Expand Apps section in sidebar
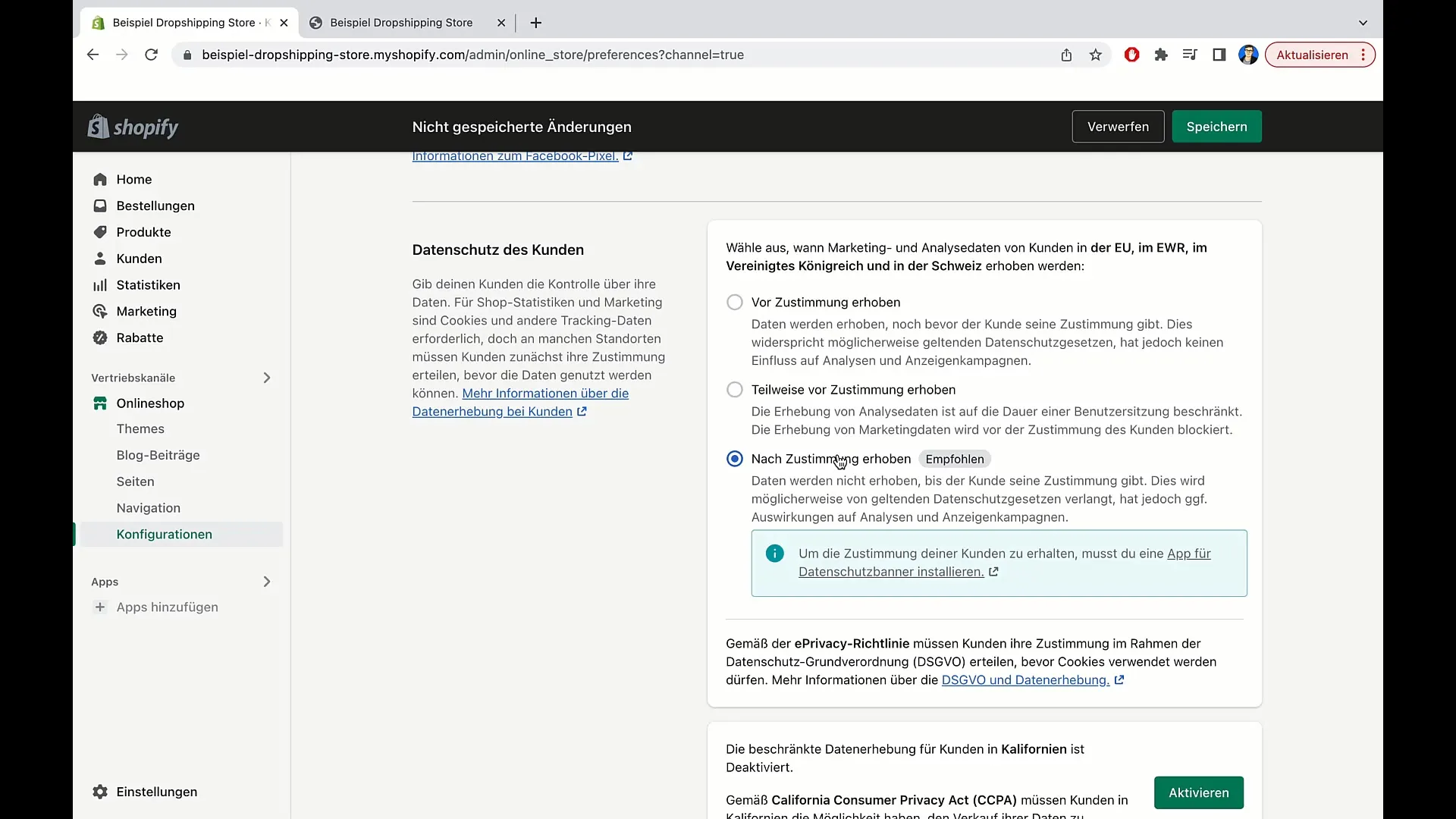Viewport: 1456px width, 819px height. coord(266,581)
